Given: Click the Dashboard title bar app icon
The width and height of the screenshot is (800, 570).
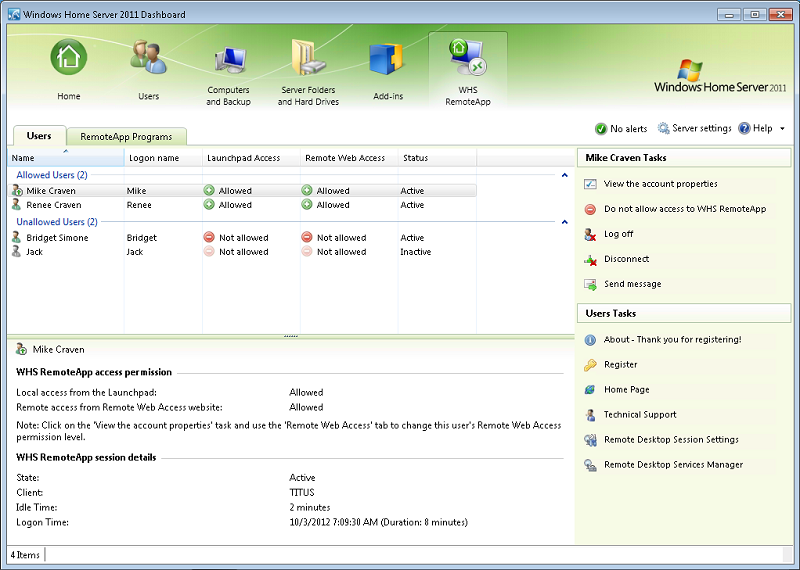Looking at the screenshot, I should pos(14,14).
